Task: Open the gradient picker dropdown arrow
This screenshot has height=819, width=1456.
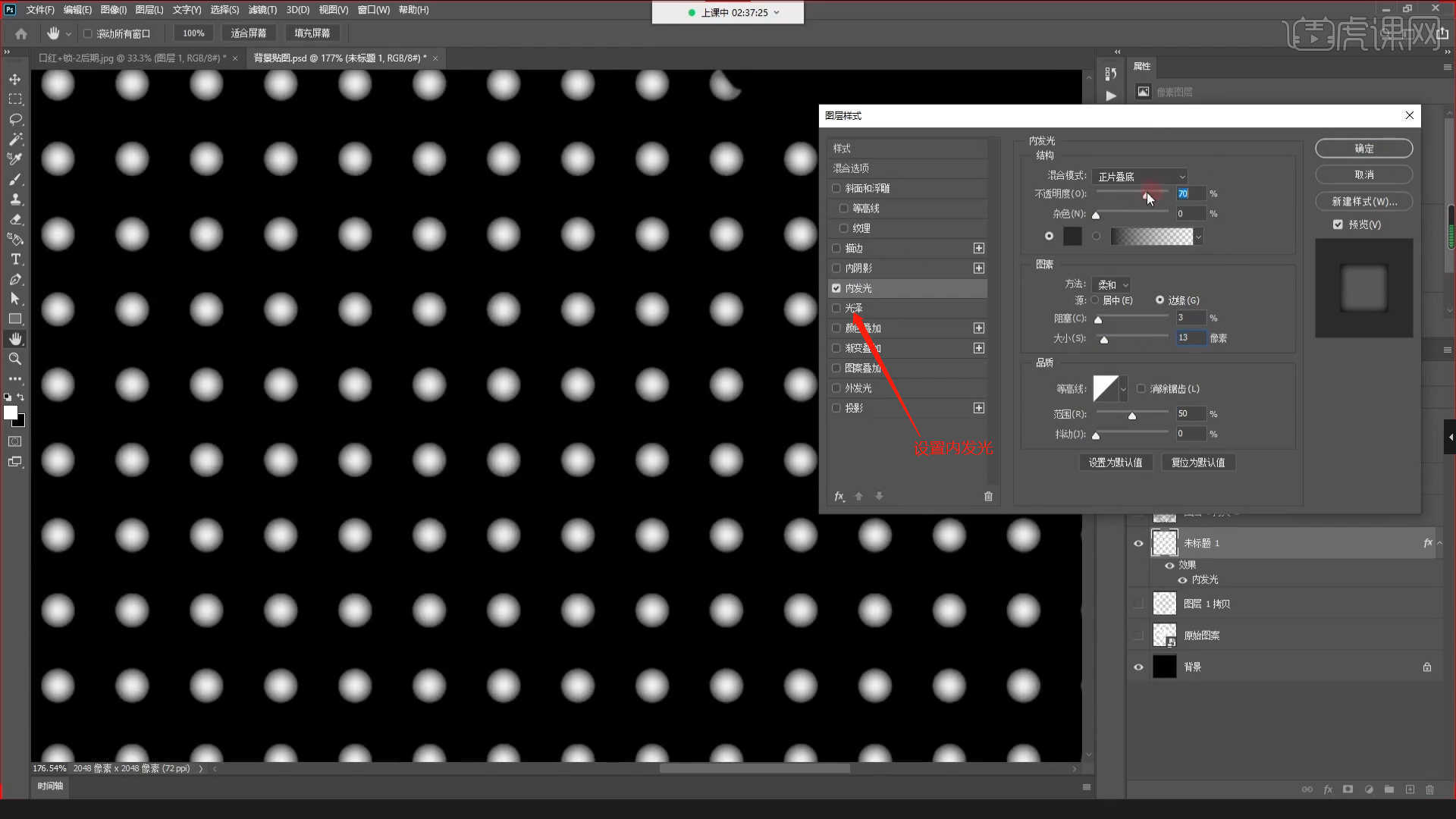Action: point(1198,237)
